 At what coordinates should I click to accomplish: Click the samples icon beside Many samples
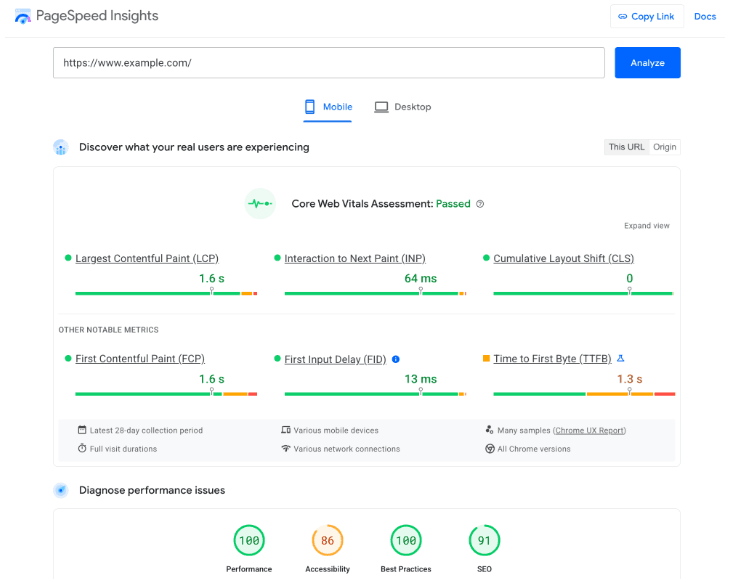[489, 430]
